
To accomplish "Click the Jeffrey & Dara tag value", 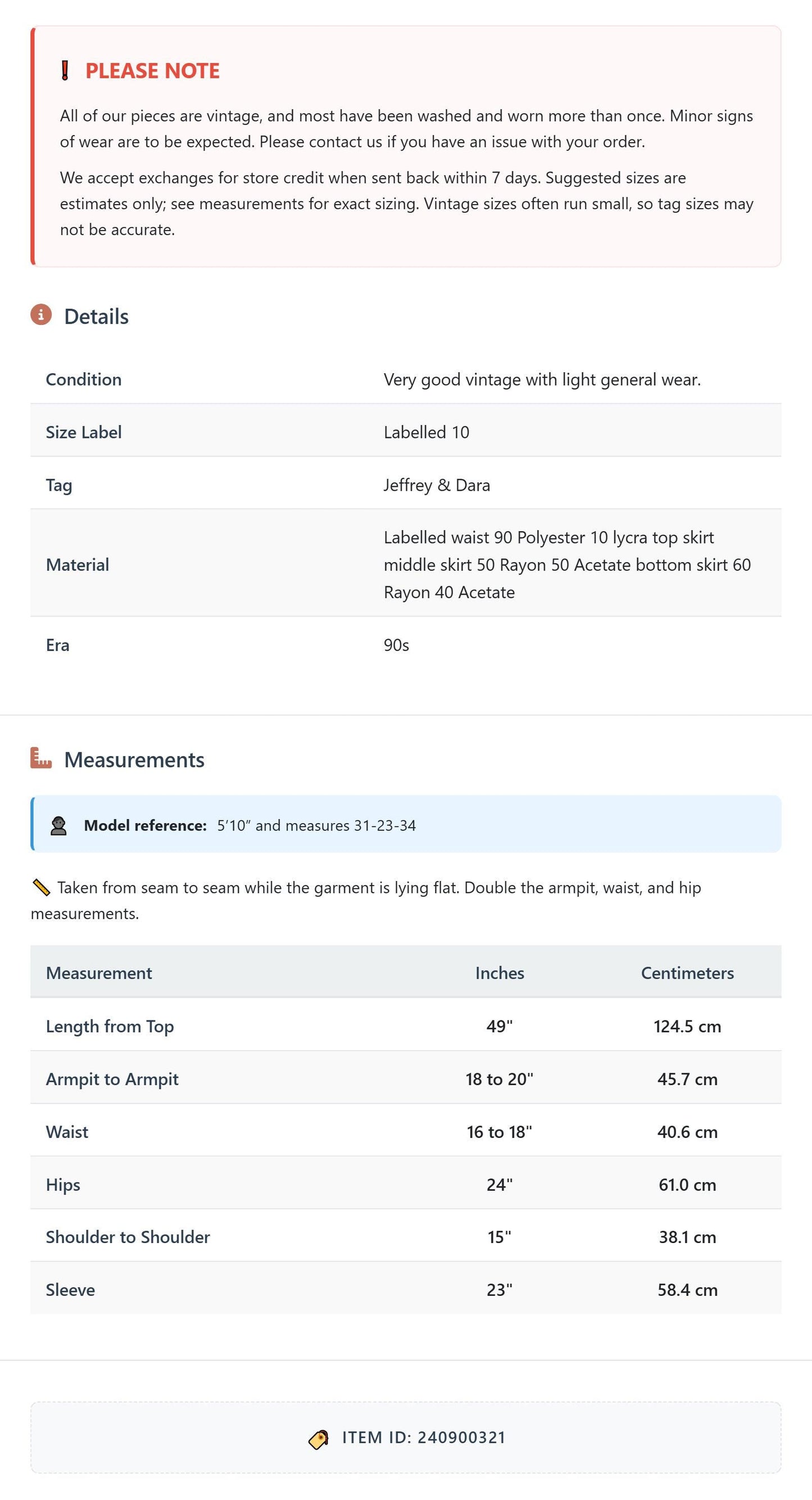I will tap(437, 485).
